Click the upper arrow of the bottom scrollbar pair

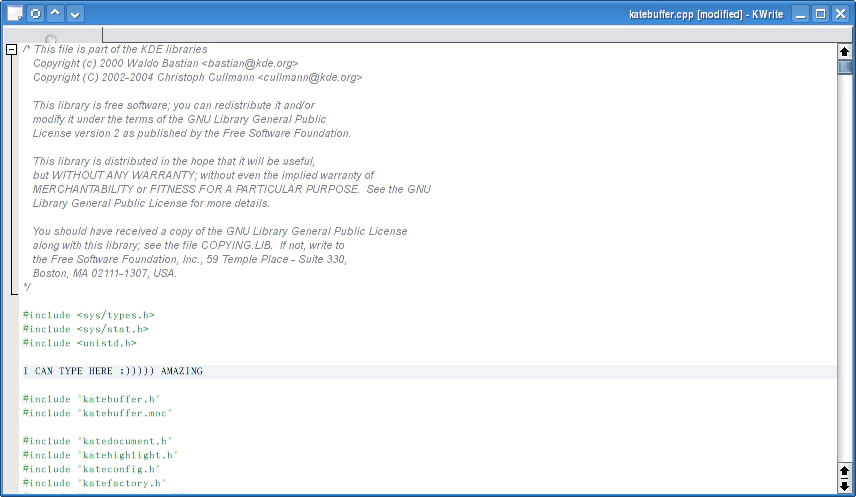click(x=845, y=471)
